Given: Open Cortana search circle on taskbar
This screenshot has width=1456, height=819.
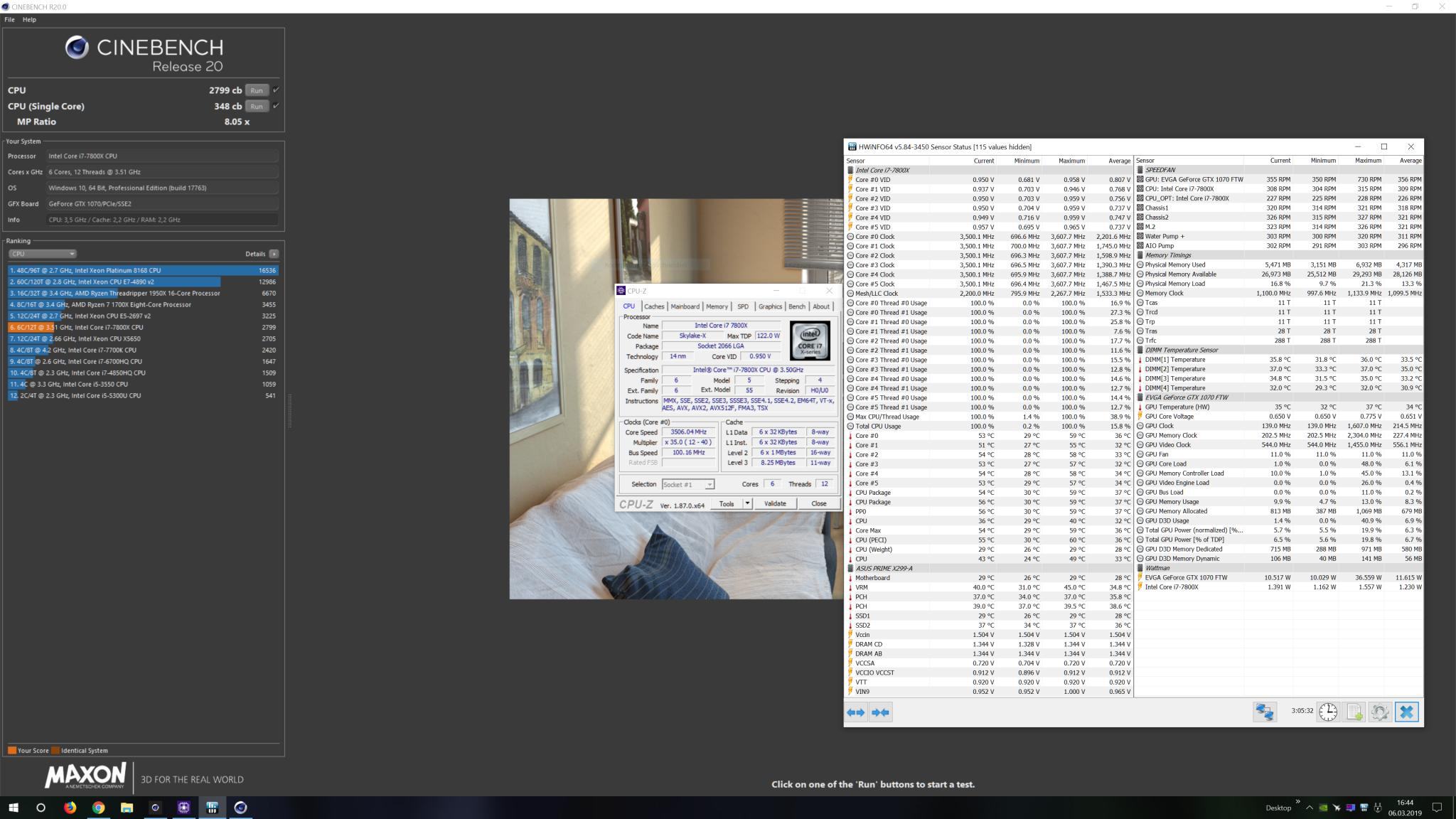Looking at the screenshot, I should [41, 808].
